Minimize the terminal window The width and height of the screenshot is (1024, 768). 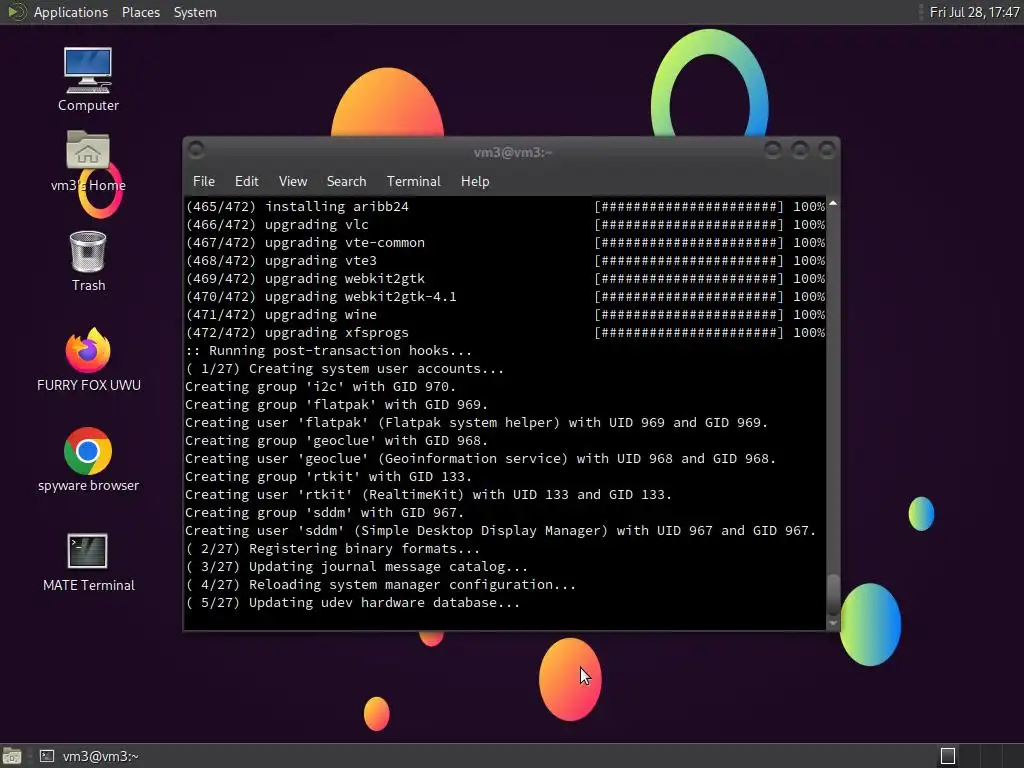(x=773, y=151)
